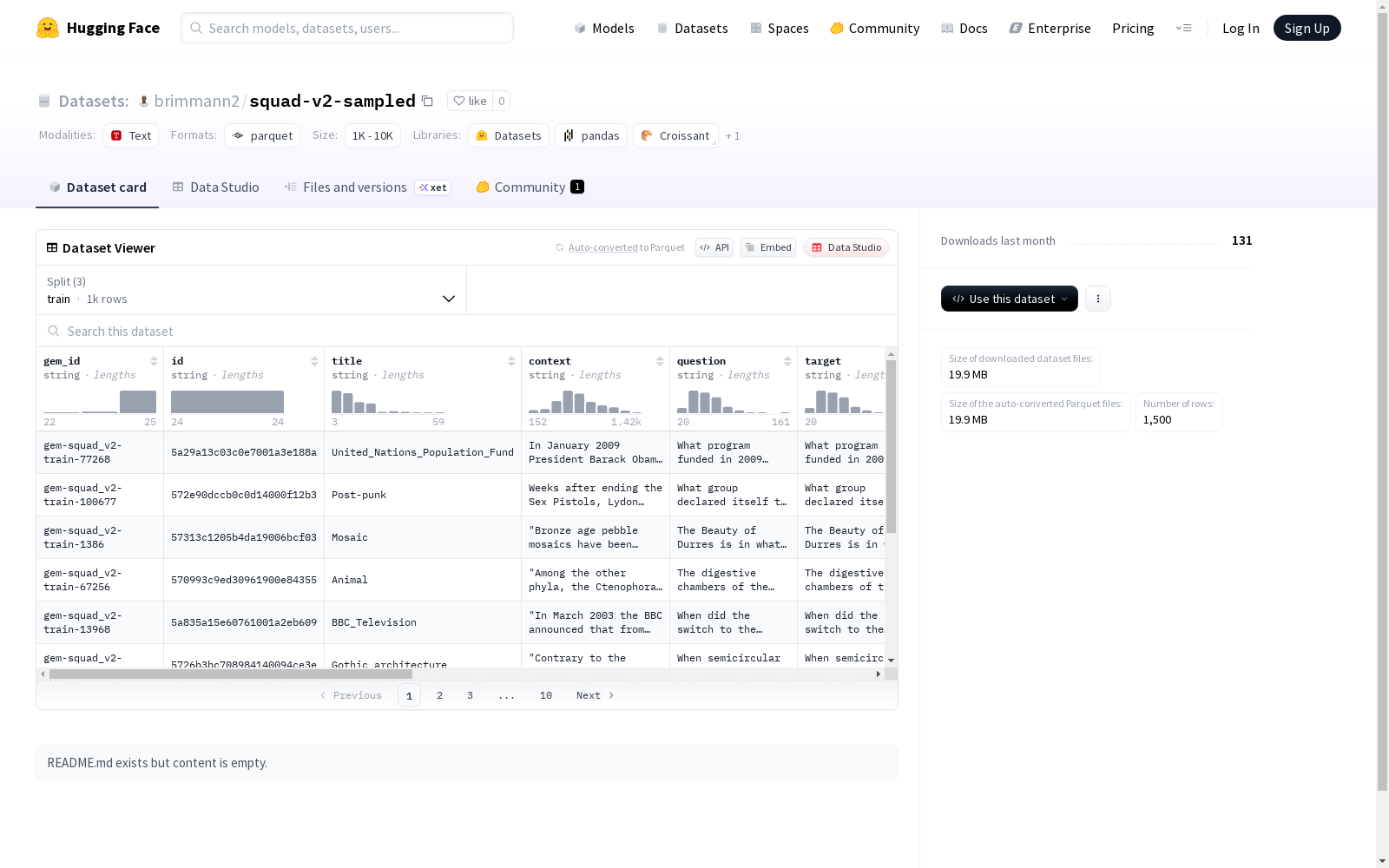Click the Search this dataset field
This screenshot has height=868, width=1389.
coord(467,332)
